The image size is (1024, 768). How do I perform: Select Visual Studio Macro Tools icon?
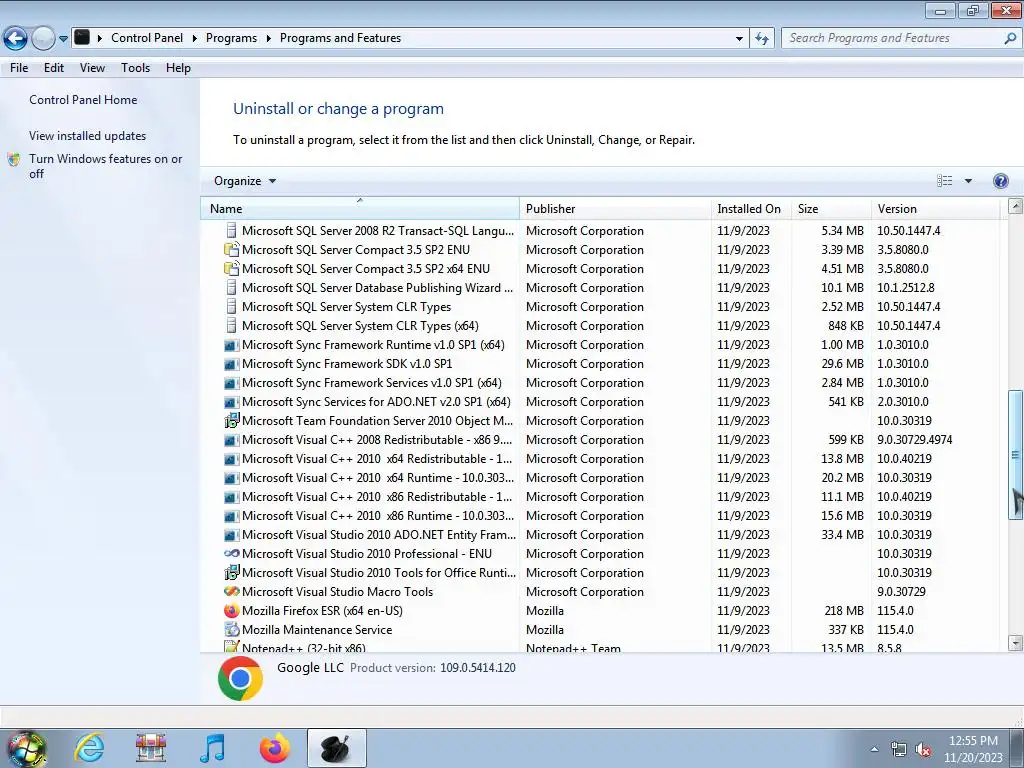pos(231,592)
